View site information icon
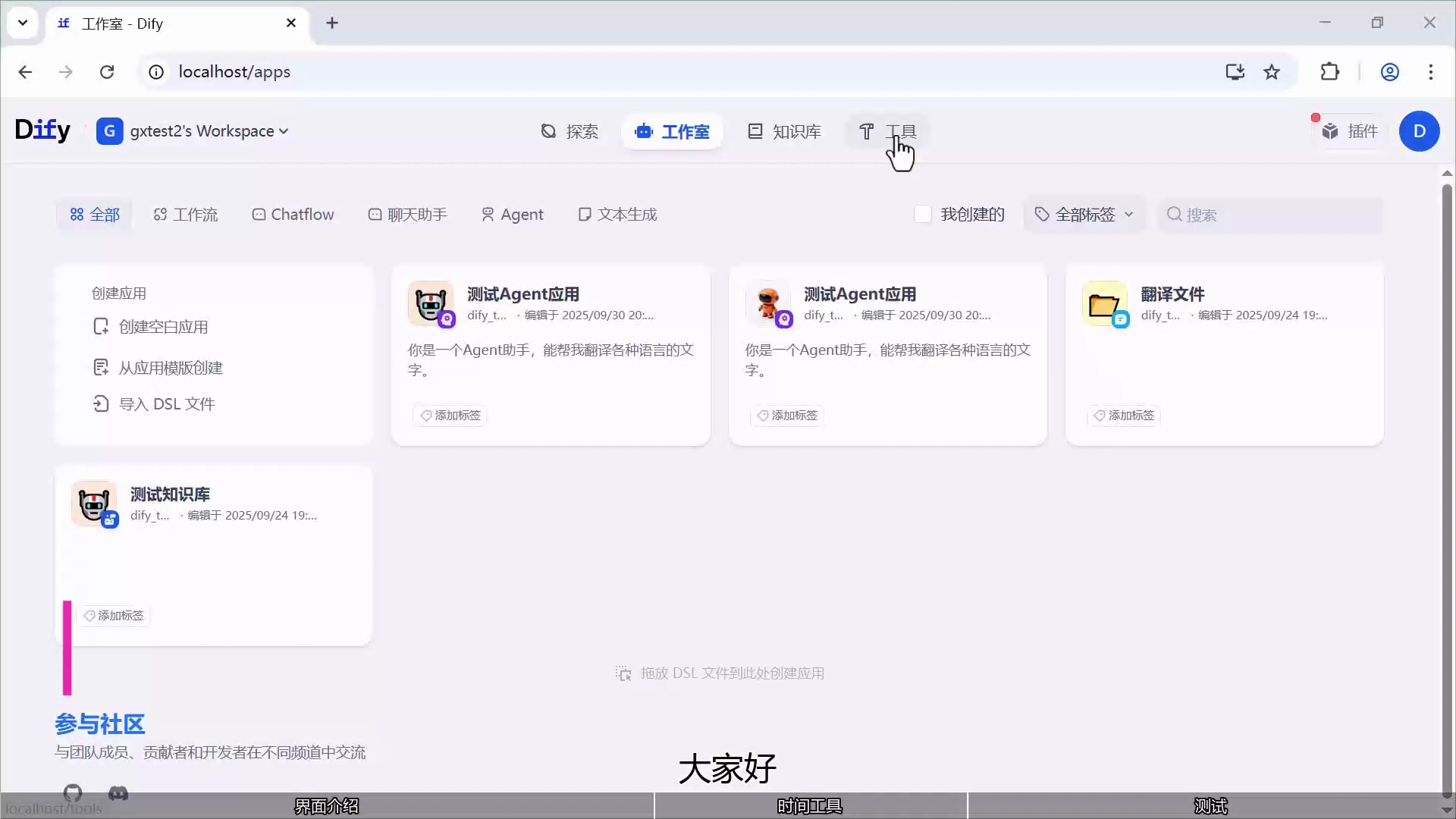 pos(155,72)
